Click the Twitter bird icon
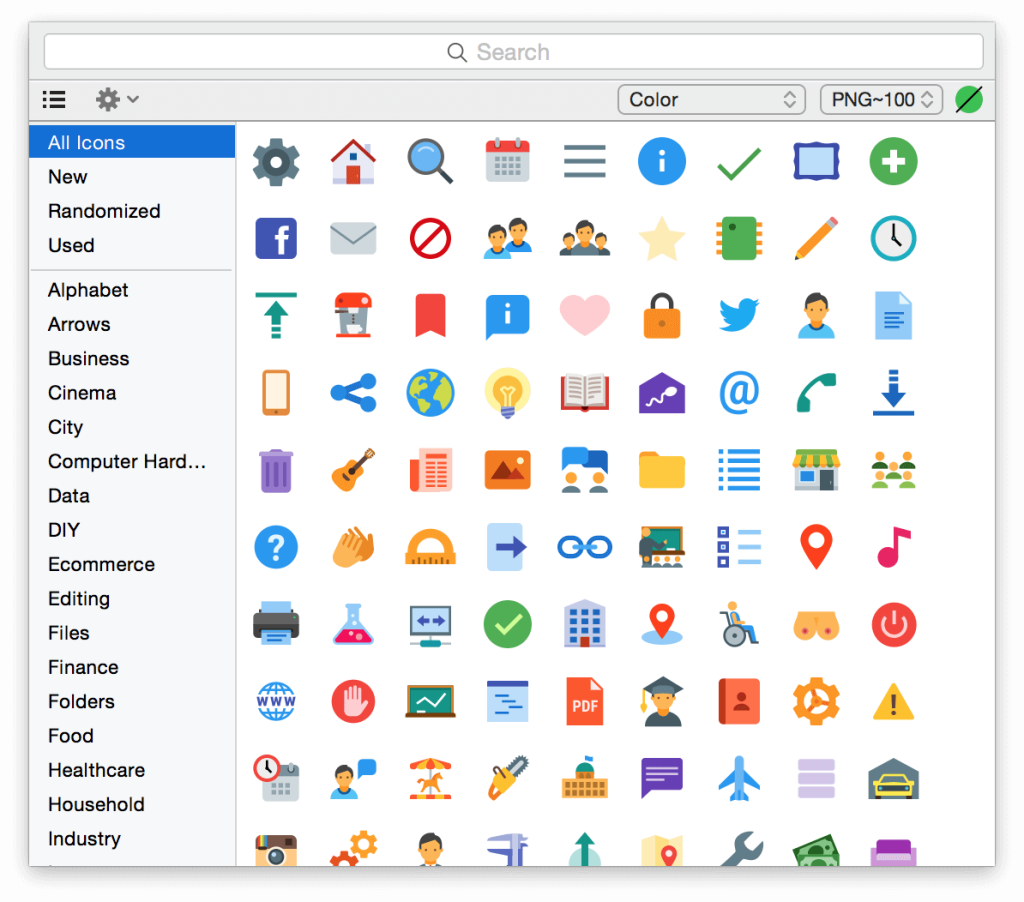 [x=739, y=315]
